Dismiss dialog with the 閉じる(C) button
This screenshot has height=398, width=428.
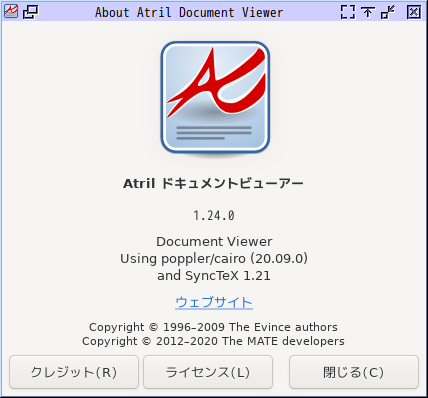coord(354,372)
